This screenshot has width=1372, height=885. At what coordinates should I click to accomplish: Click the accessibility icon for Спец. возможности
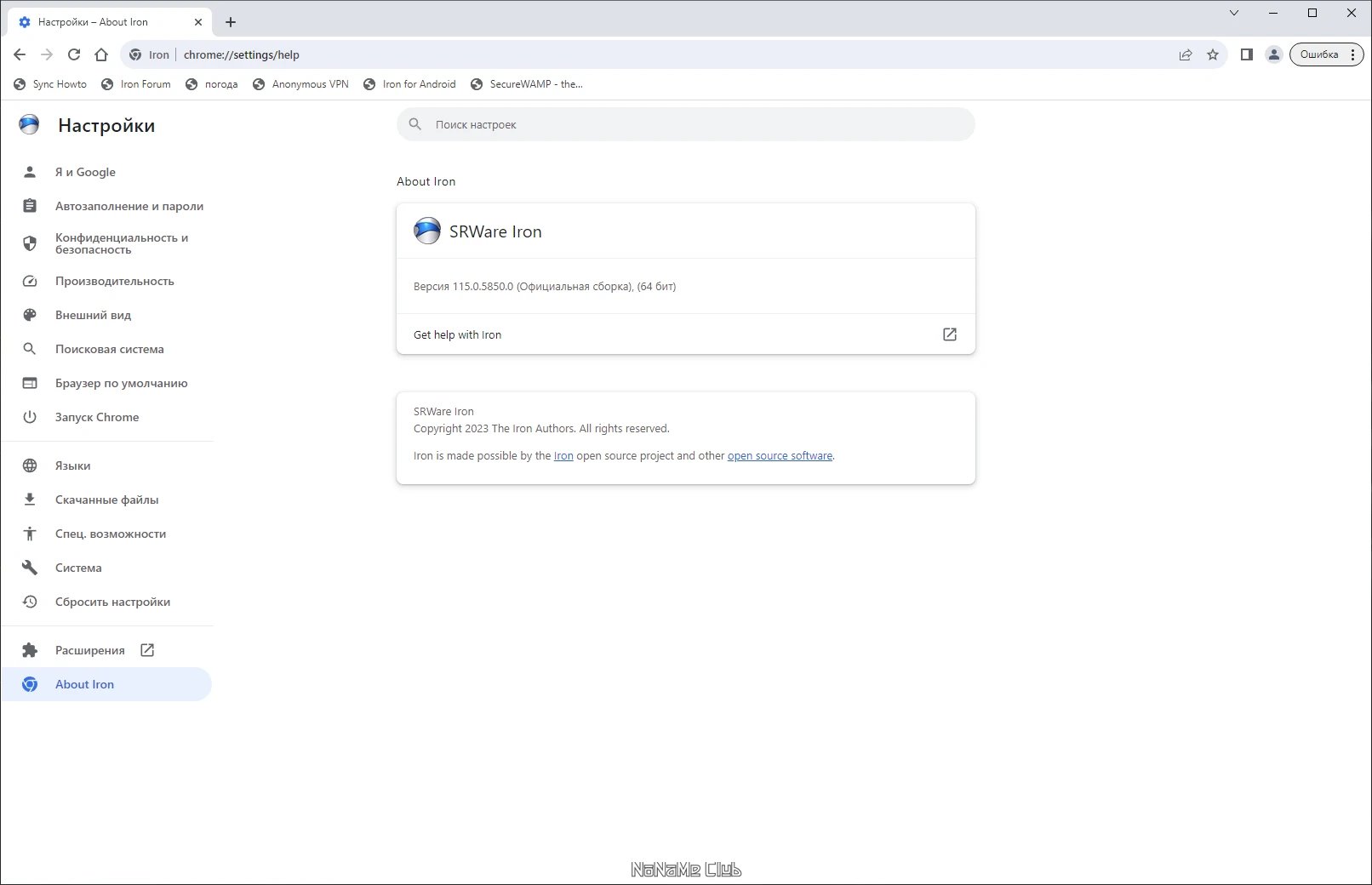tap(30, 534)
